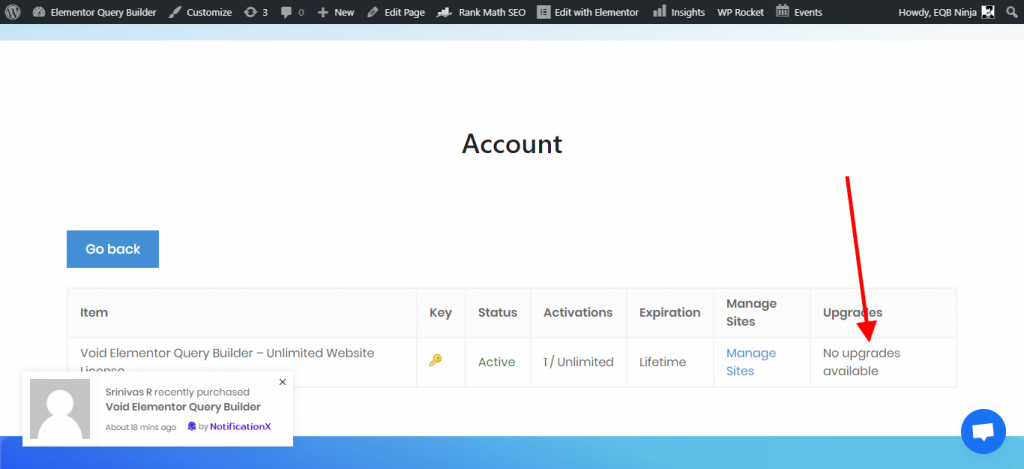Open the site dashboard gauge icon

[x=39, y=12]
